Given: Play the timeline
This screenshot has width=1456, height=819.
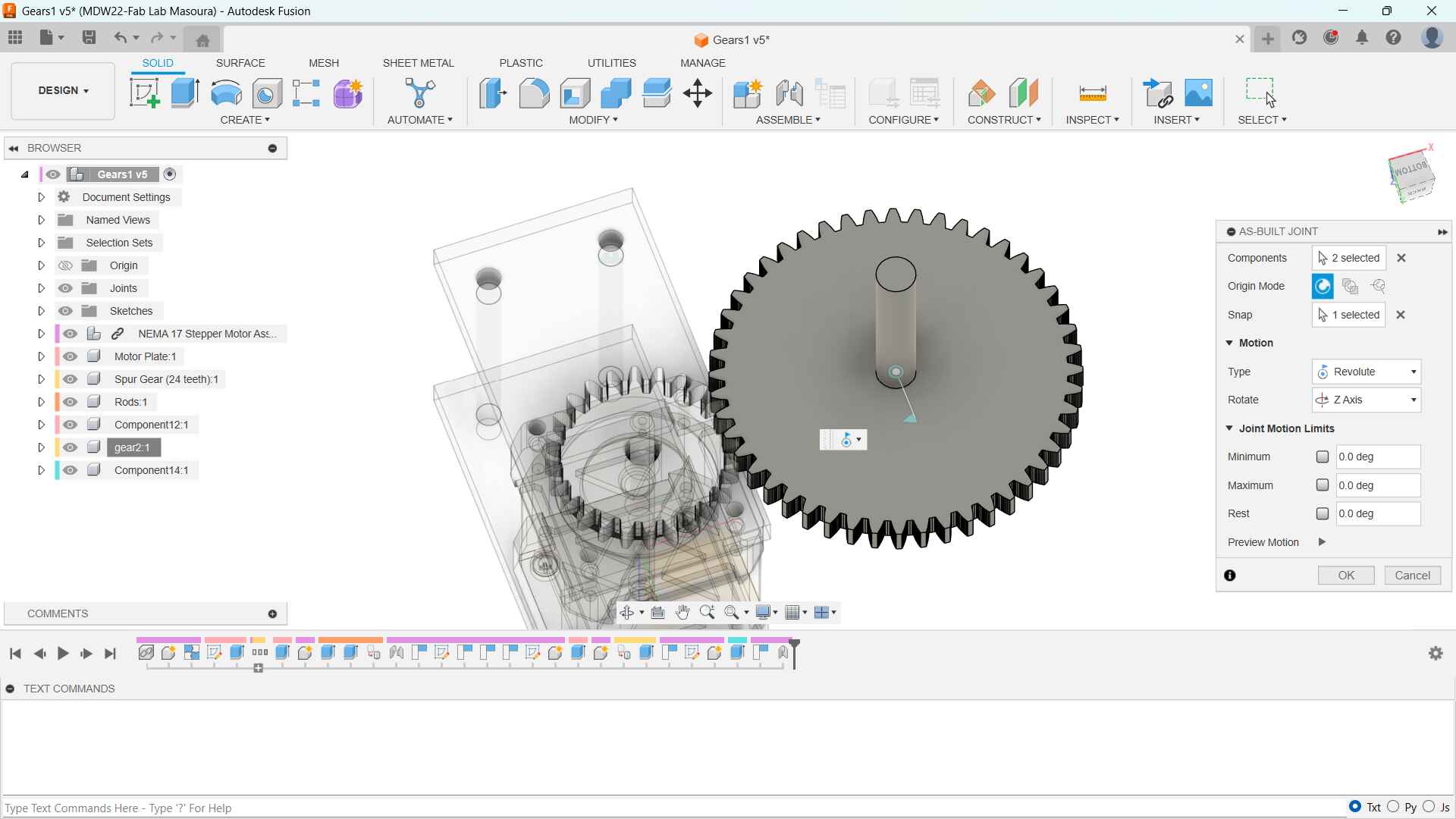Looking at the screenshot, I should point(63,654).
